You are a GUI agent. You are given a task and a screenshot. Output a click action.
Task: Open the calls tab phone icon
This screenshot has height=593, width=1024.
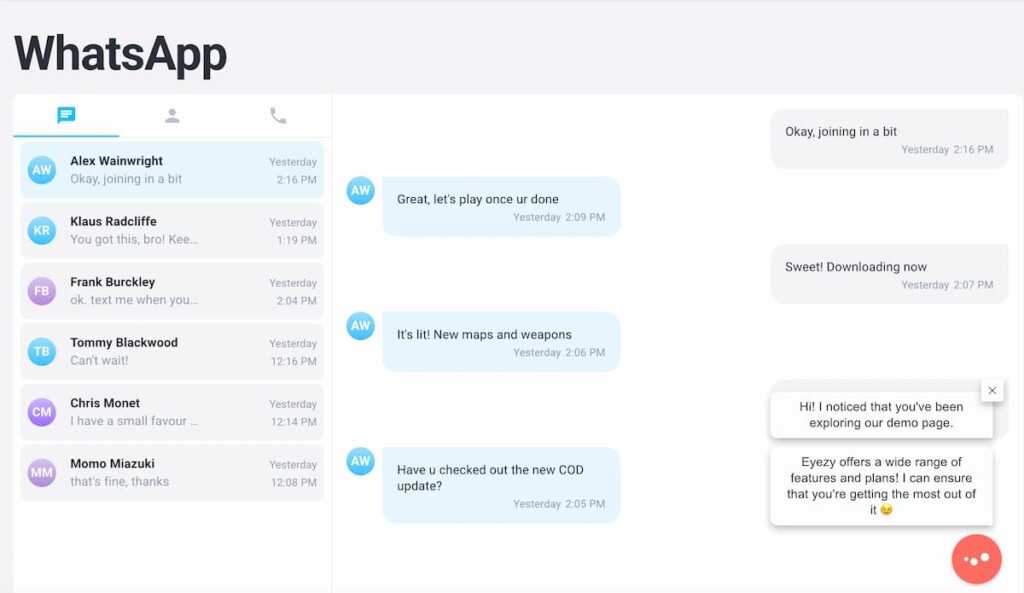[x=278, y=116]
